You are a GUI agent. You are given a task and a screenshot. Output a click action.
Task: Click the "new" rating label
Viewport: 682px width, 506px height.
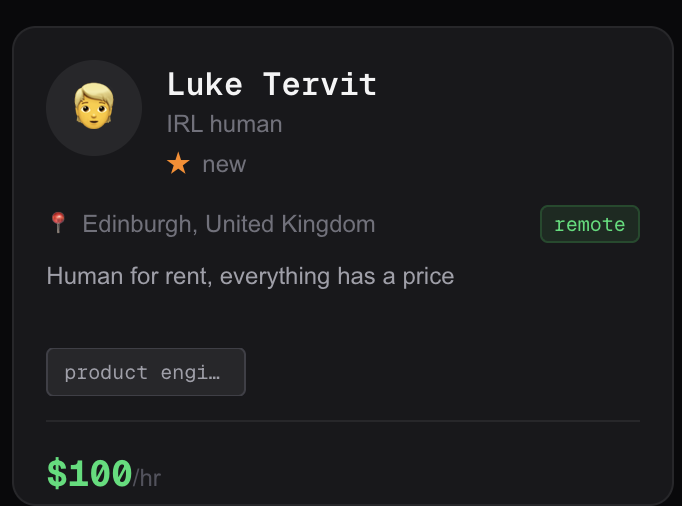(x=224, y=164)
